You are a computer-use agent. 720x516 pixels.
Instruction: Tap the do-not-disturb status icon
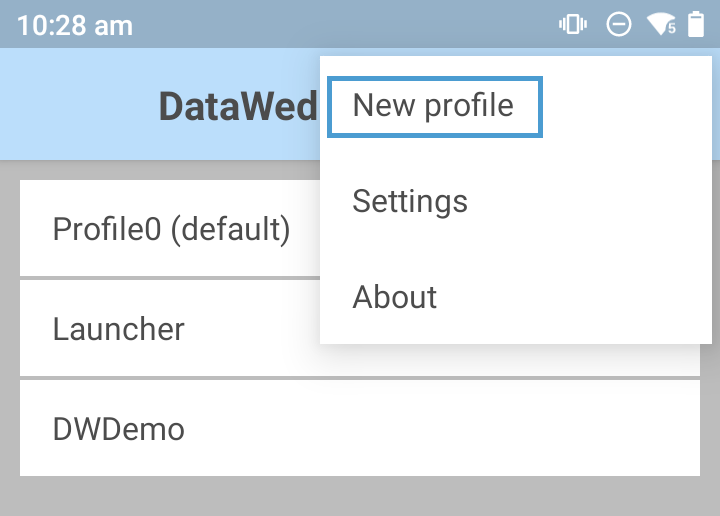[x=619, y=24]
